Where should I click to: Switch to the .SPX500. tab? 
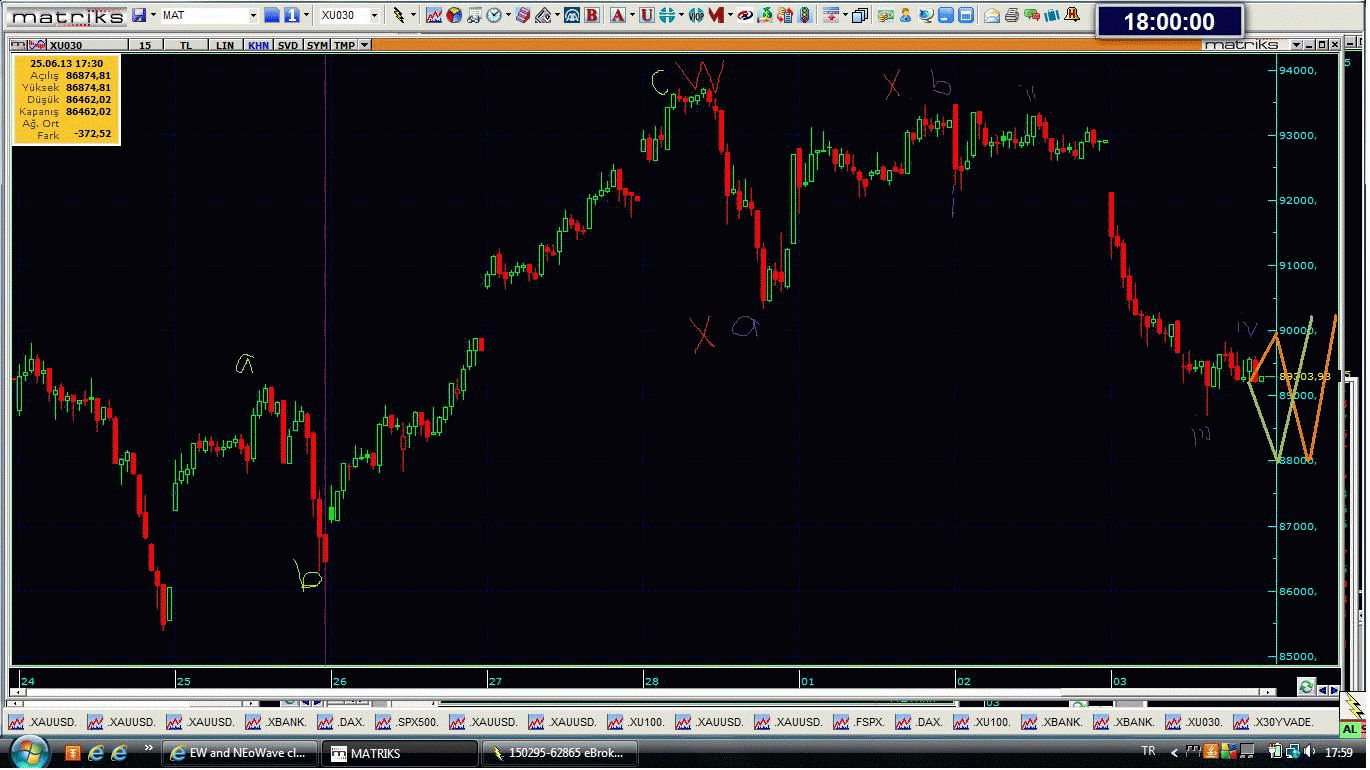pos(408,722)
